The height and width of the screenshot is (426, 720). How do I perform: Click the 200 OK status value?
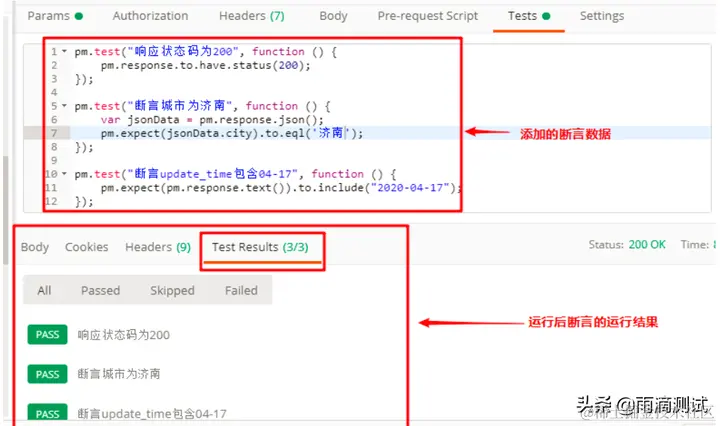point(647,245)
